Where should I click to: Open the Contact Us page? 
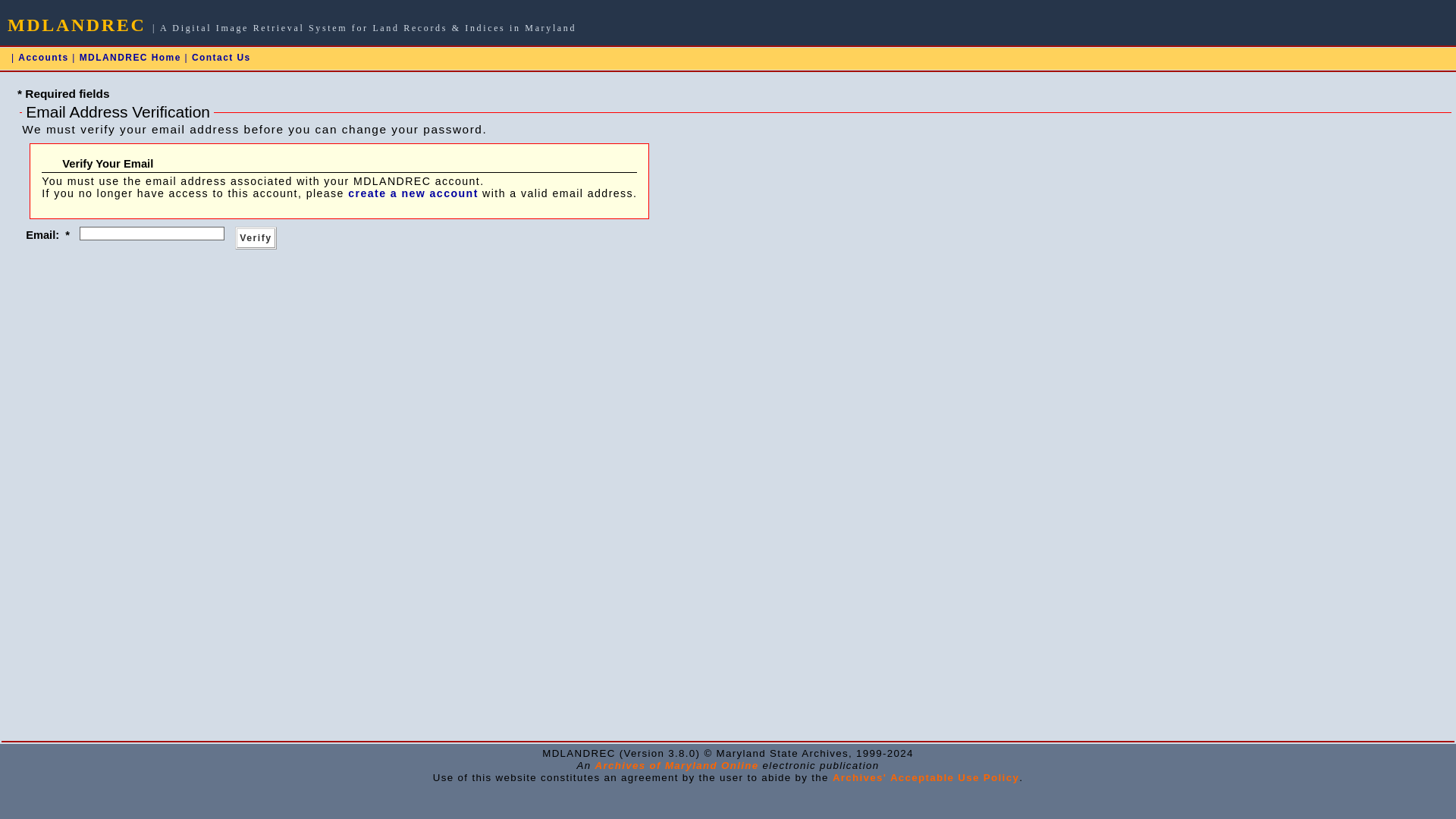pos(221,58)
